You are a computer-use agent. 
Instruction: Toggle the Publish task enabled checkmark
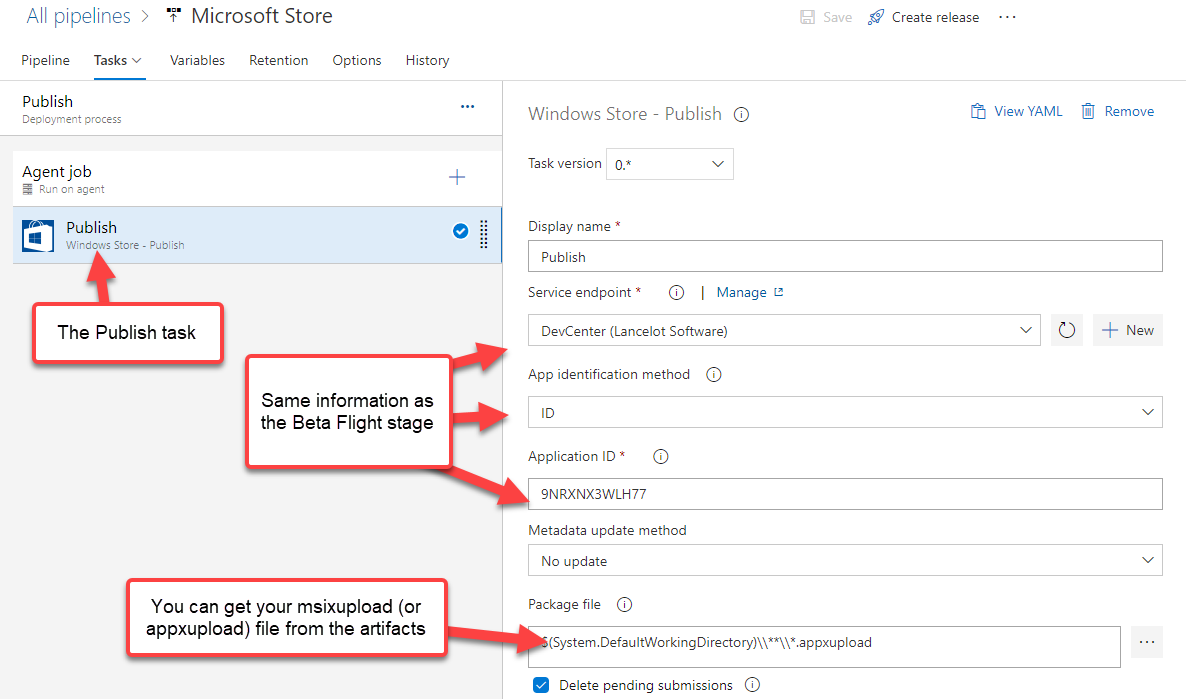[460, 231]
